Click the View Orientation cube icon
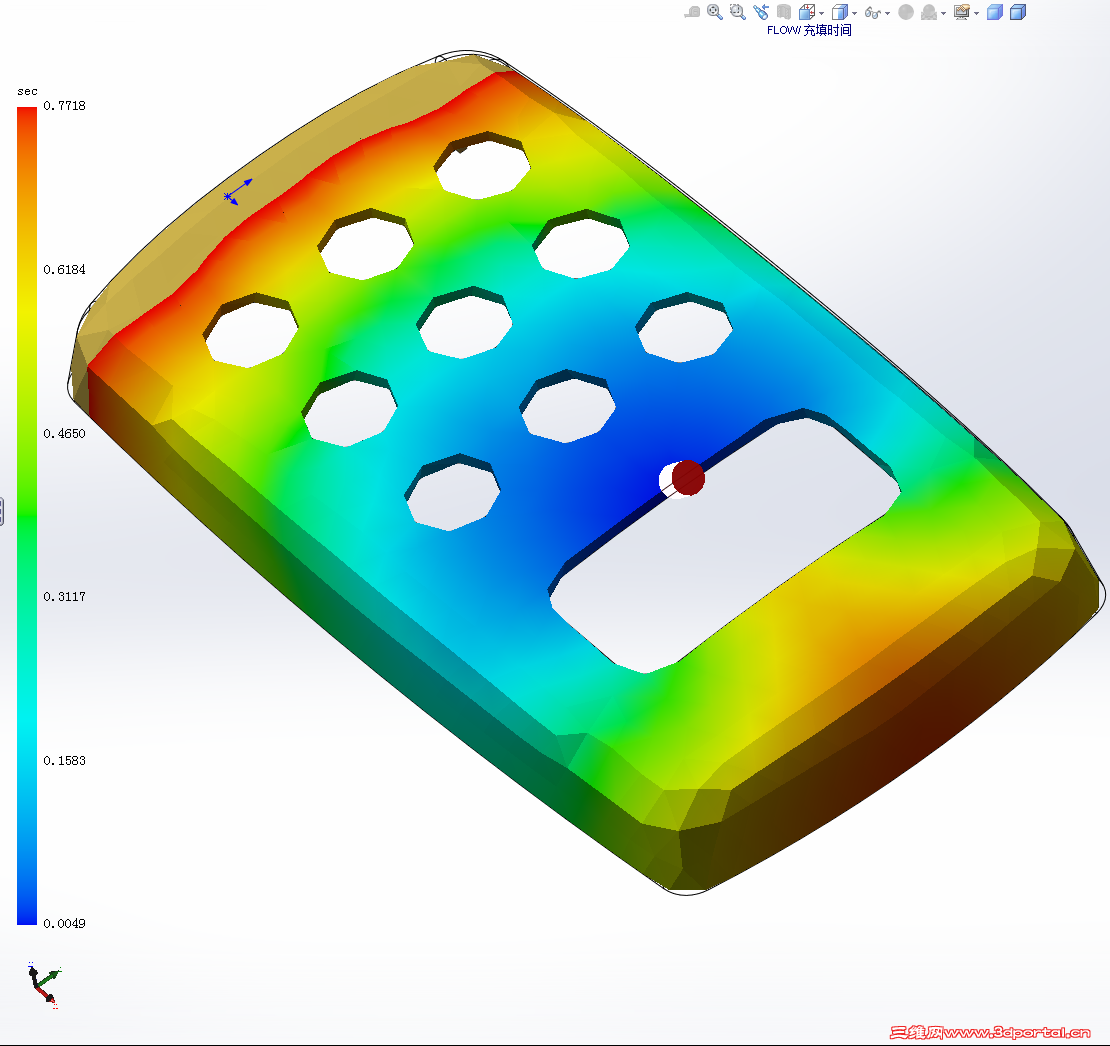 [x=806, y=12]
